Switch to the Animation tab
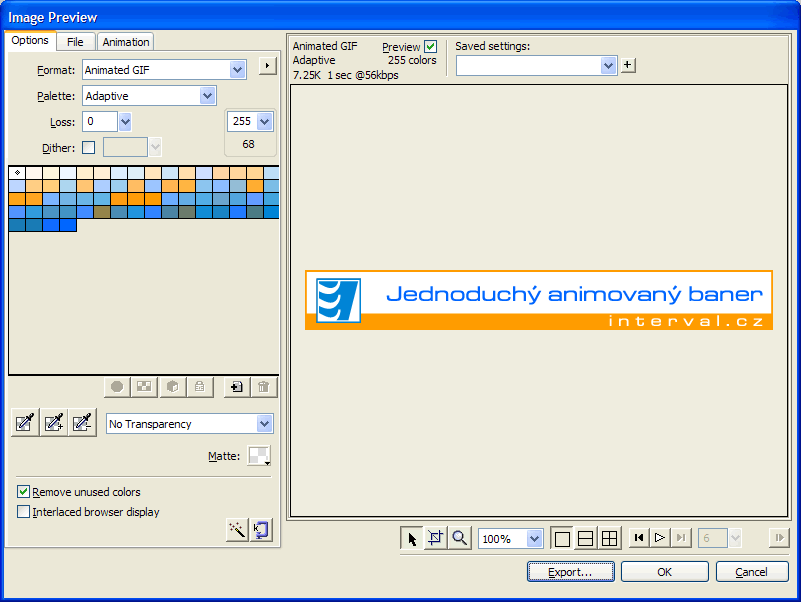The image size is (801, 602). pyautogui.click(x=126, y=42)
